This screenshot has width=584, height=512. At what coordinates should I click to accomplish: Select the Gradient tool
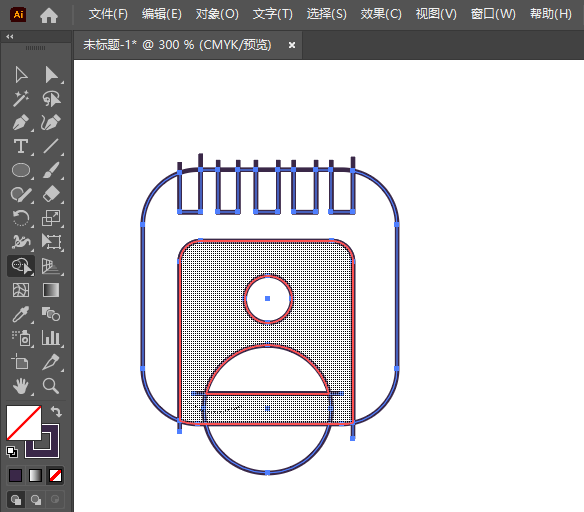coord(51,290)
